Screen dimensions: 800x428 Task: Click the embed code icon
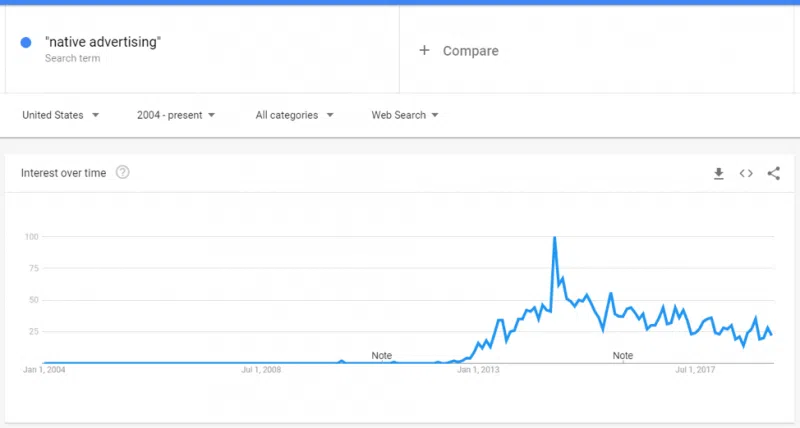click(x=746, y=173)
